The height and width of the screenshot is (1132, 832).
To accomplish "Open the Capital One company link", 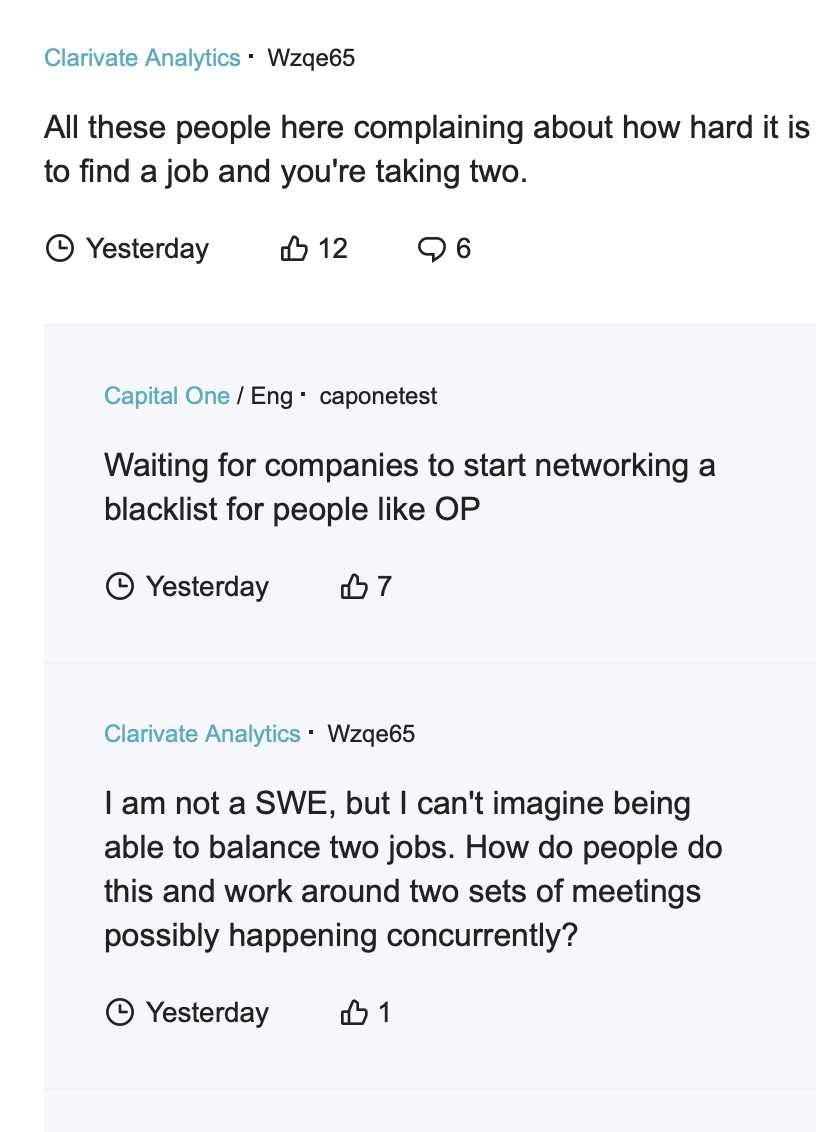I will point(167,396).
